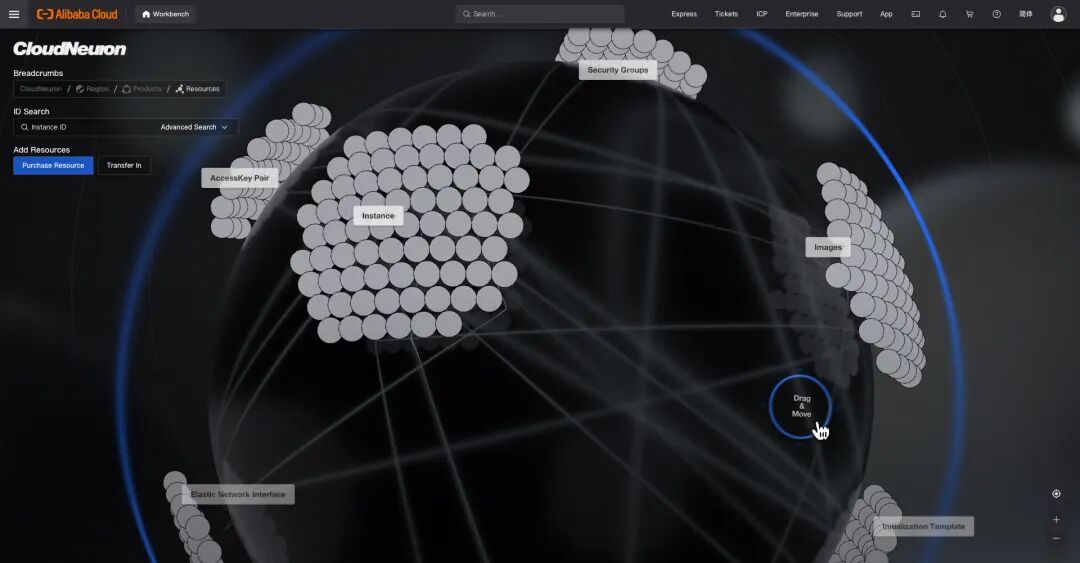1080x563 pixels.
Task: Select the AccessKey Pair label
Action: 240,178
